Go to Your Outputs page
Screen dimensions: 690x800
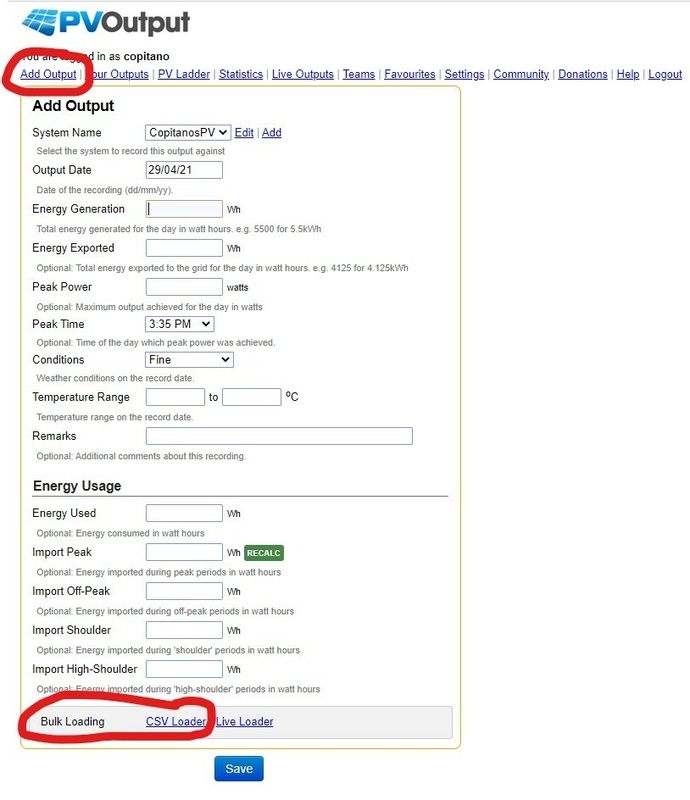pyautogui.click(x=117, y=74)
